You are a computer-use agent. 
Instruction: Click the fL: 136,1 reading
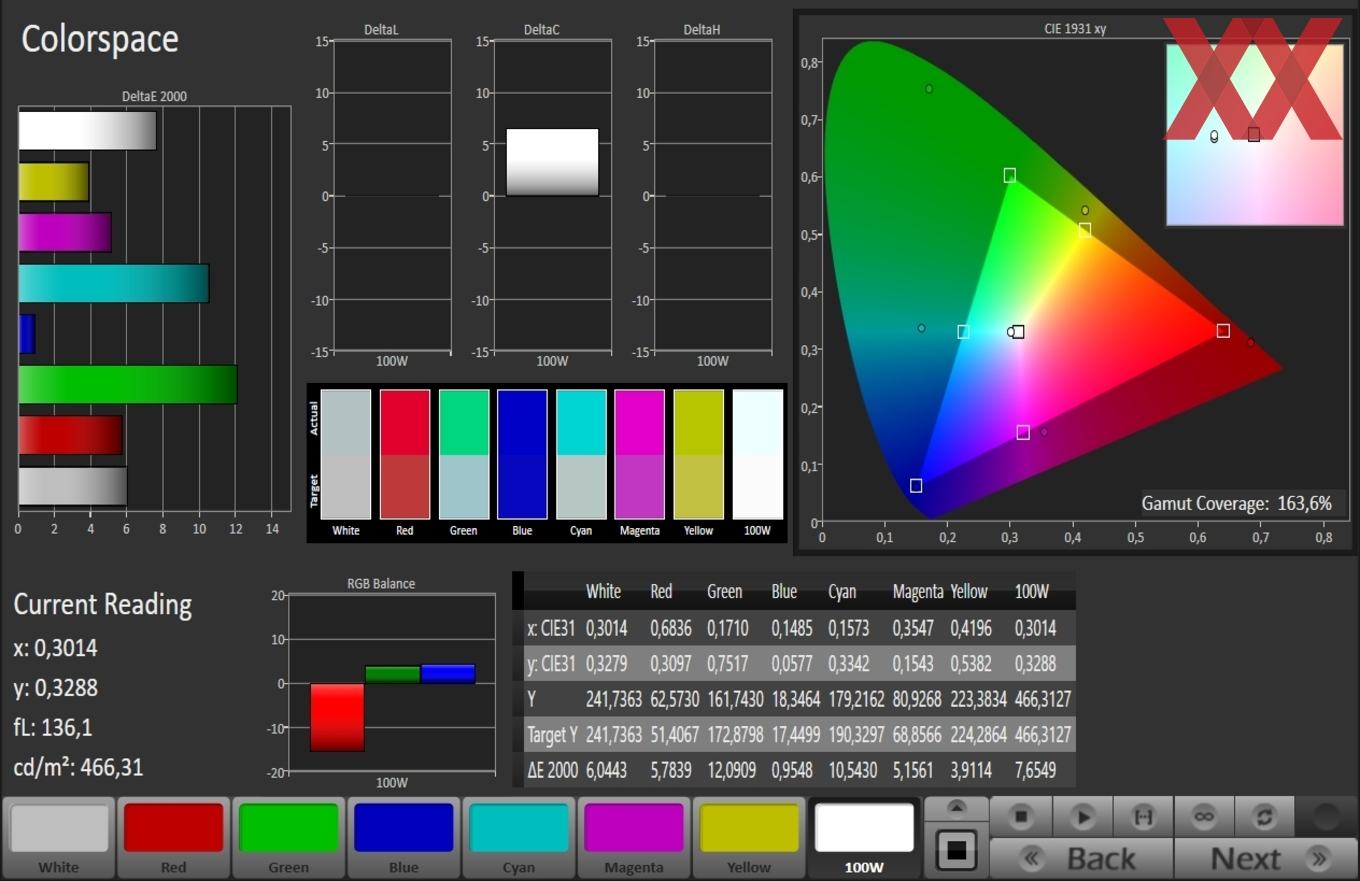(52, 727)
